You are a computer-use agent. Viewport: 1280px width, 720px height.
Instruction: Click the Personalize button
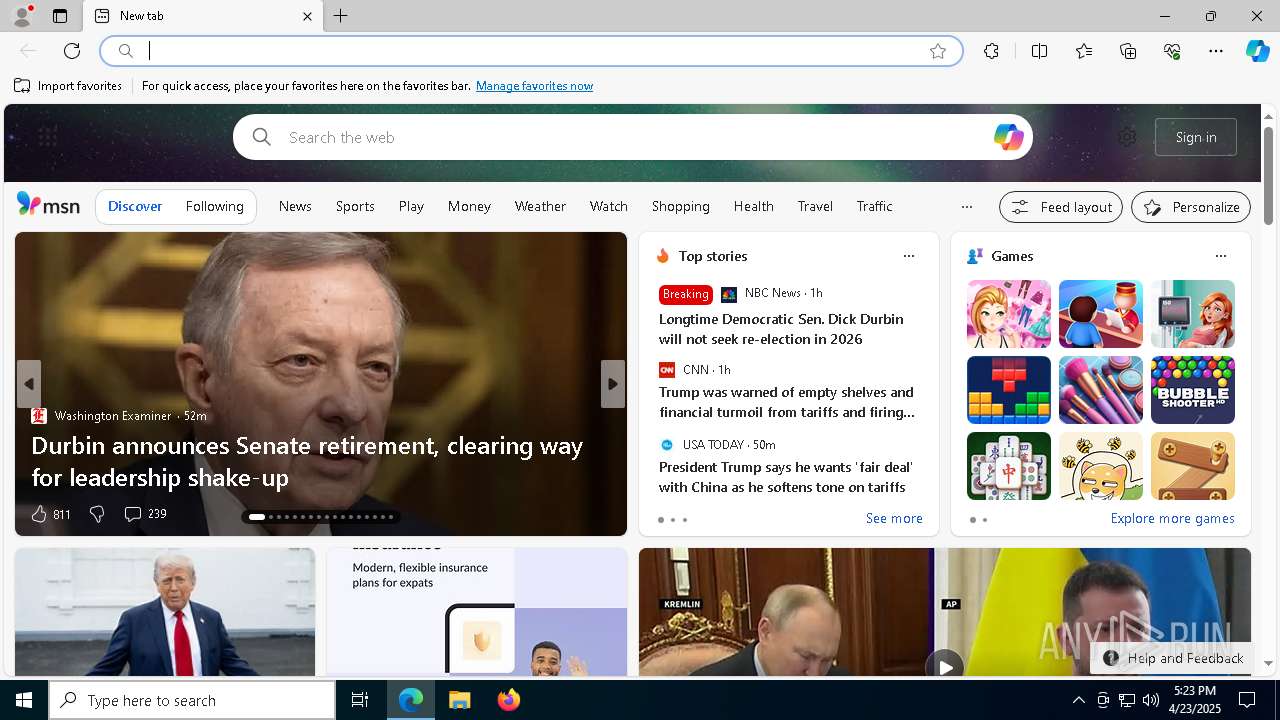[x=1191, y=207]
